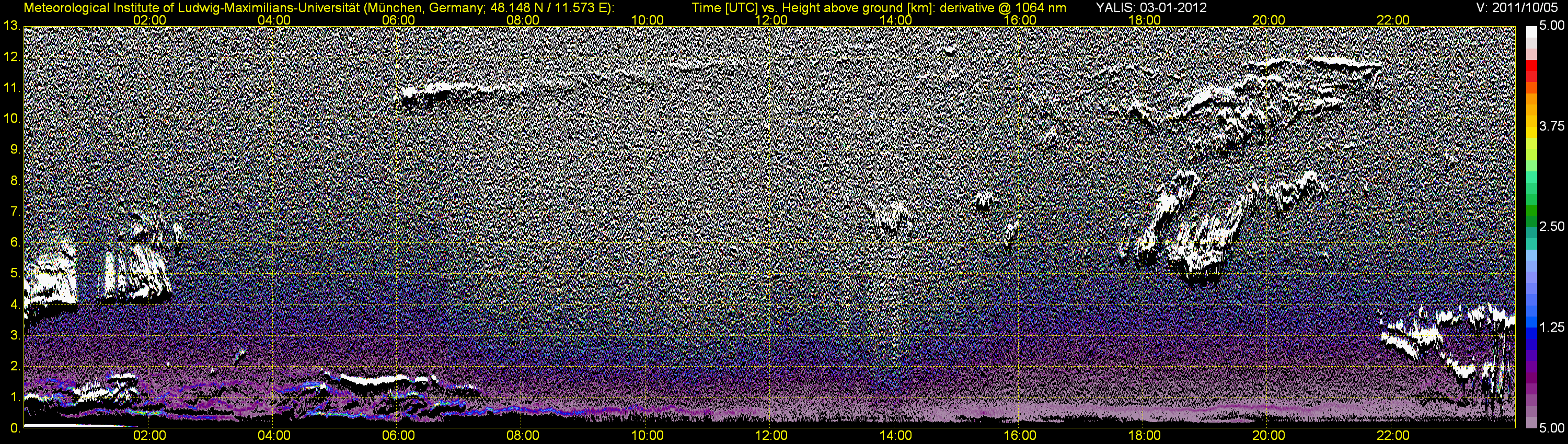Click the 12:00 label on the bottom time axis
The image size is (1568, 444).
771,436
